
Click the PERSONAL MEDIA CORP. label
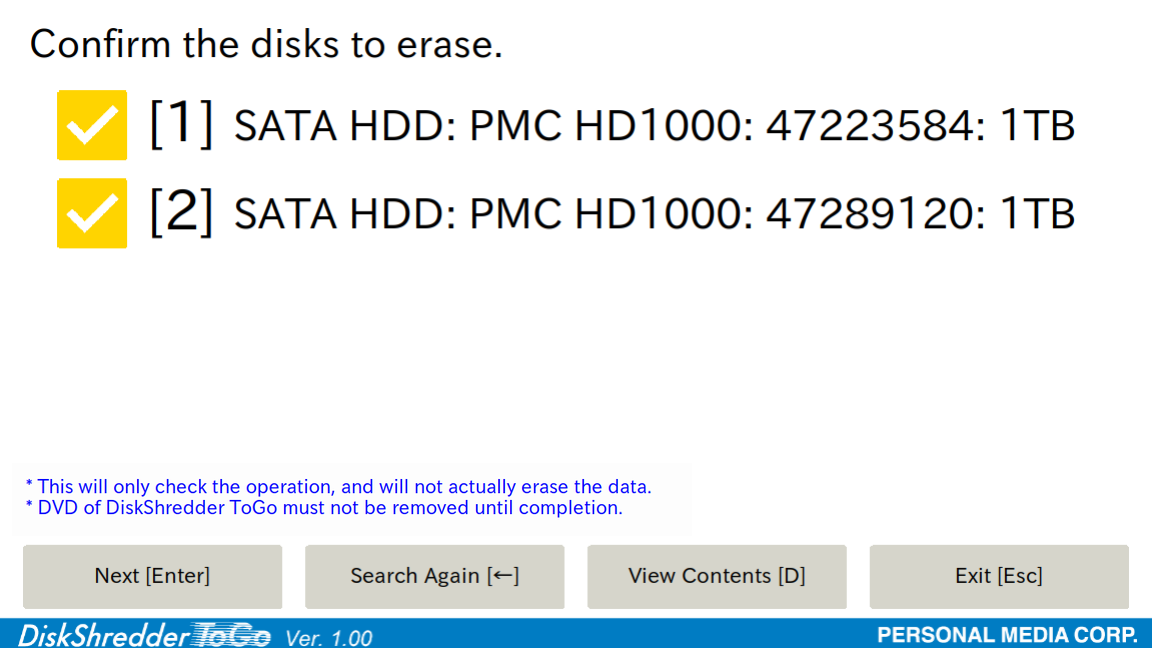pos(1007,635)
